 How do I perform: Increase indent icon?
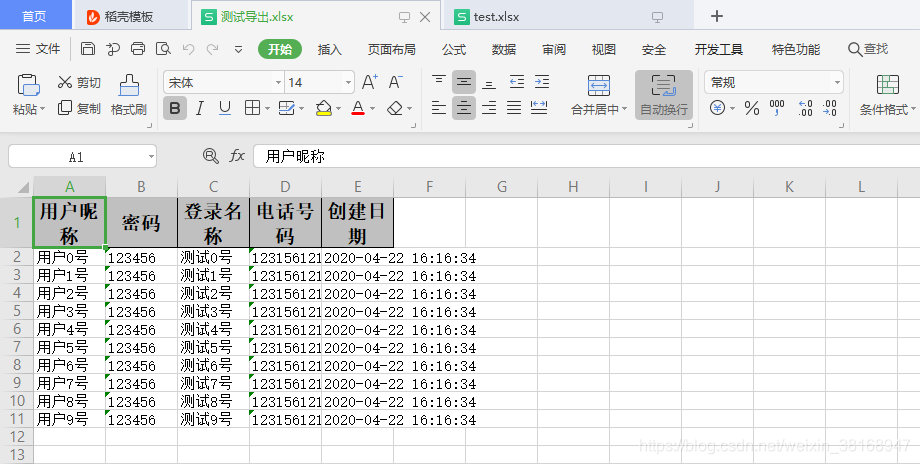tap(542, 82)
